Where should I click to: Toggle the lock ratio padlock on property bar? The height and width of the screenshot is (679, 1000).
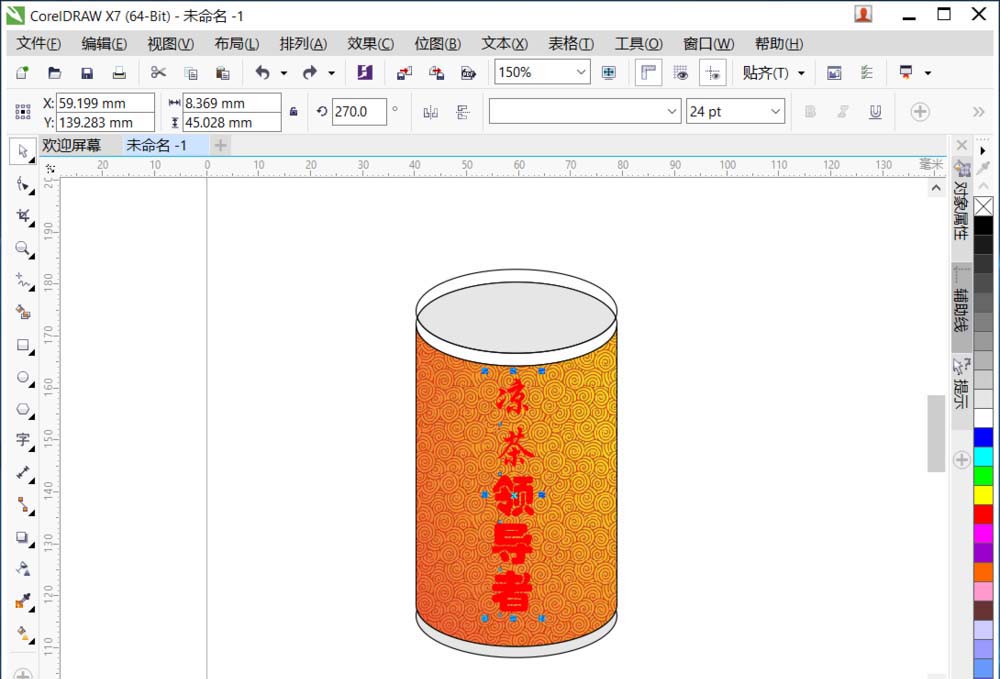[x=294, y=110]
